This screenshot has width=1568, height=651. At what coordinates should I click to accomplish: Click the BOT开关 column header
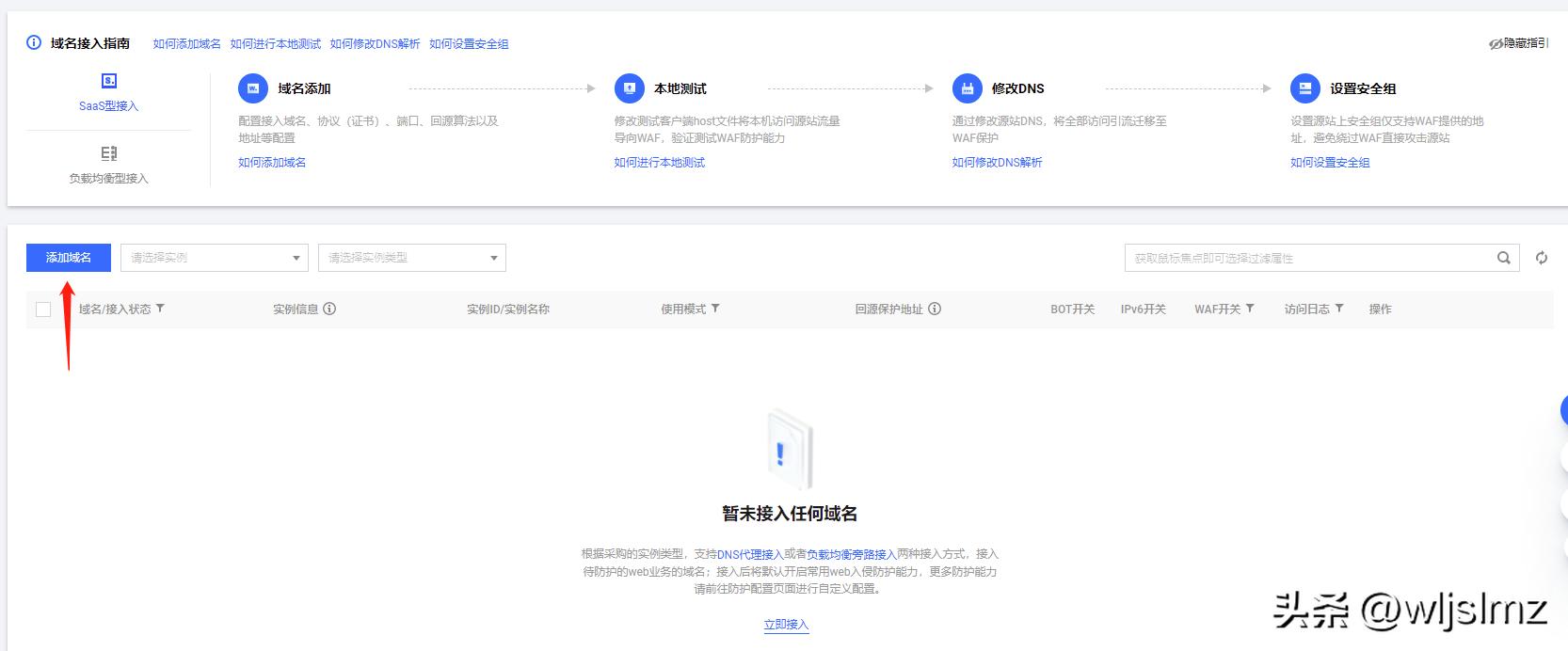[1072, 309]
